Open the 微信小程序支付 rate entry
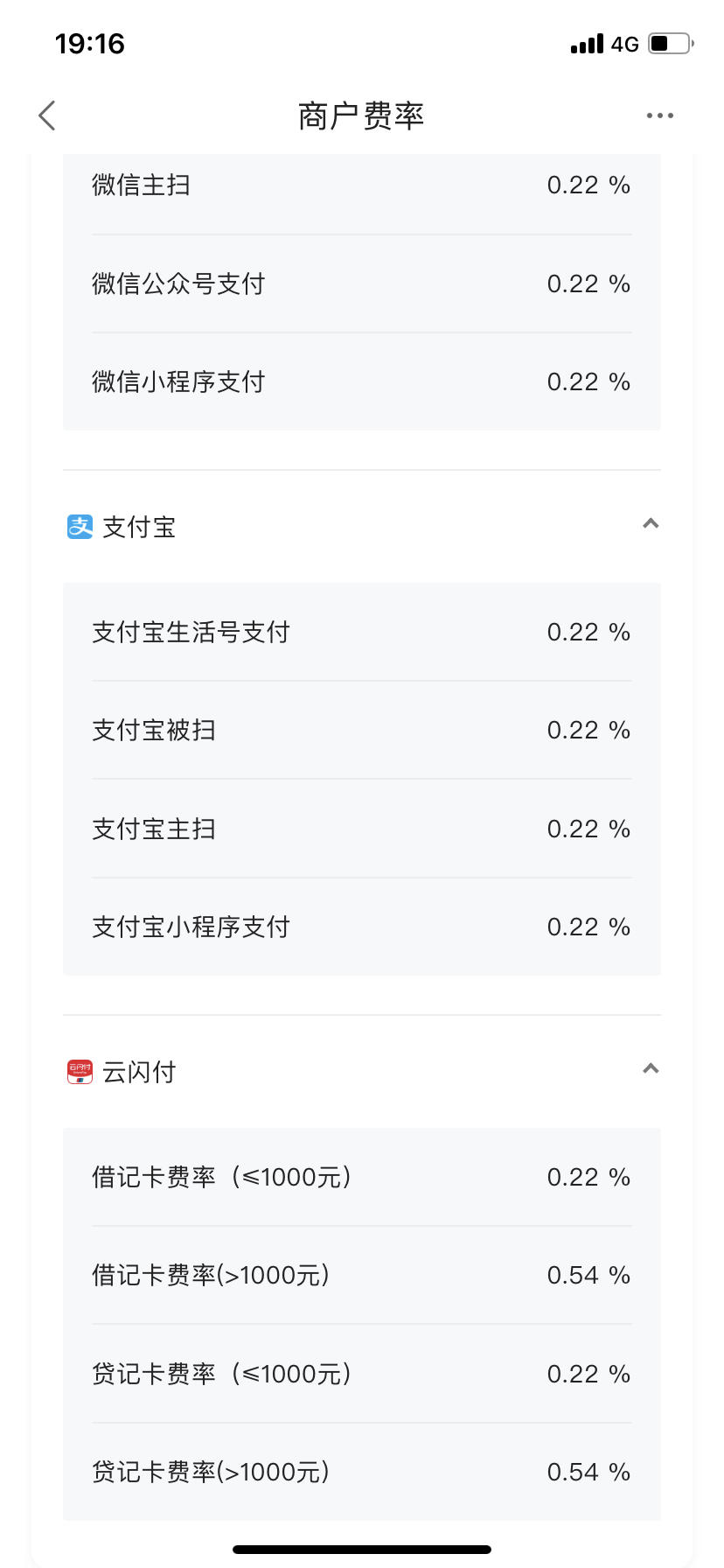The width and height of the screenshot is (724, 1568). click(x=362, y=381)
